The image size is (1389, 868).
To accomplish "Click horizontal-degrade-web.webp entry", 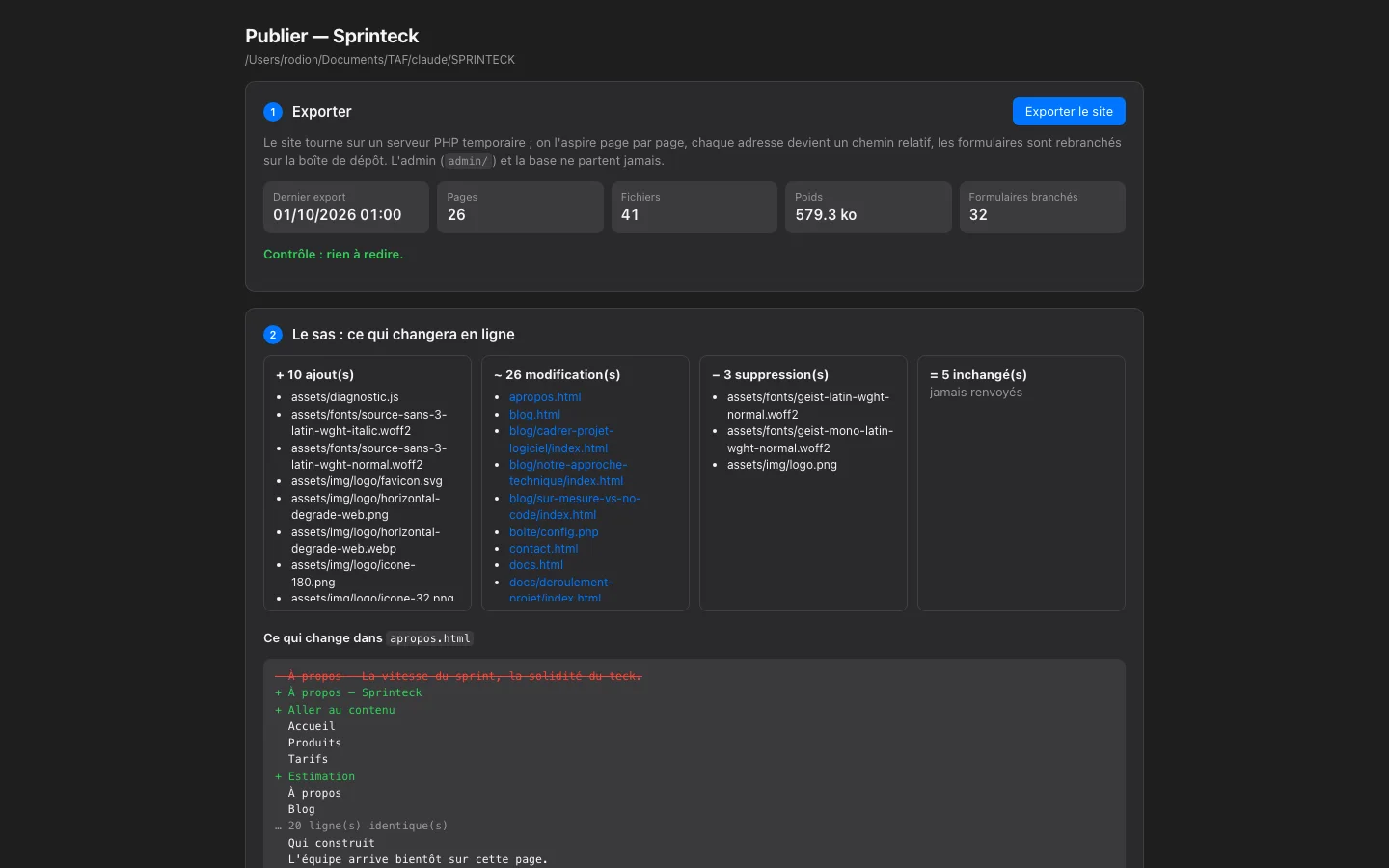I will tap(366, 540).
